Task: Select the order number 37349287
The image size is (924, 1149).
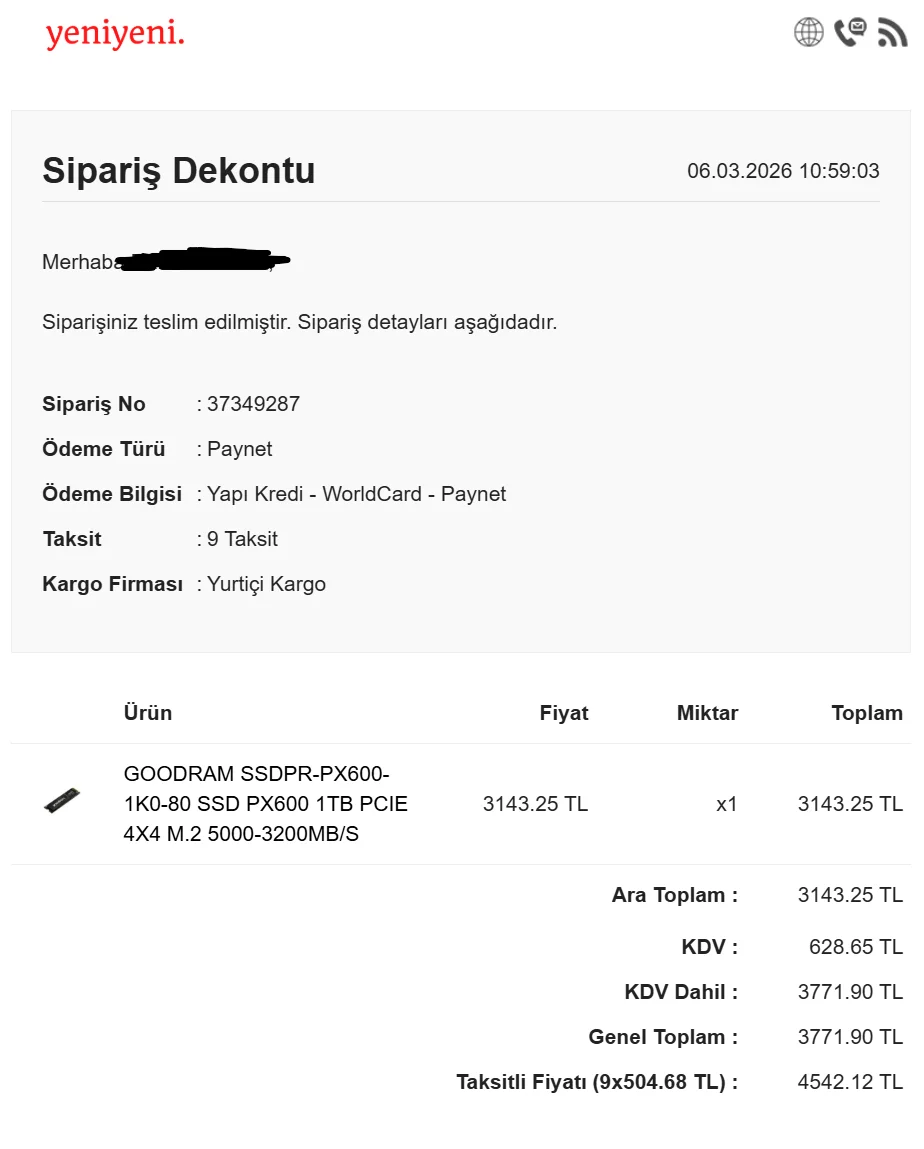Action: pos(253,404)
